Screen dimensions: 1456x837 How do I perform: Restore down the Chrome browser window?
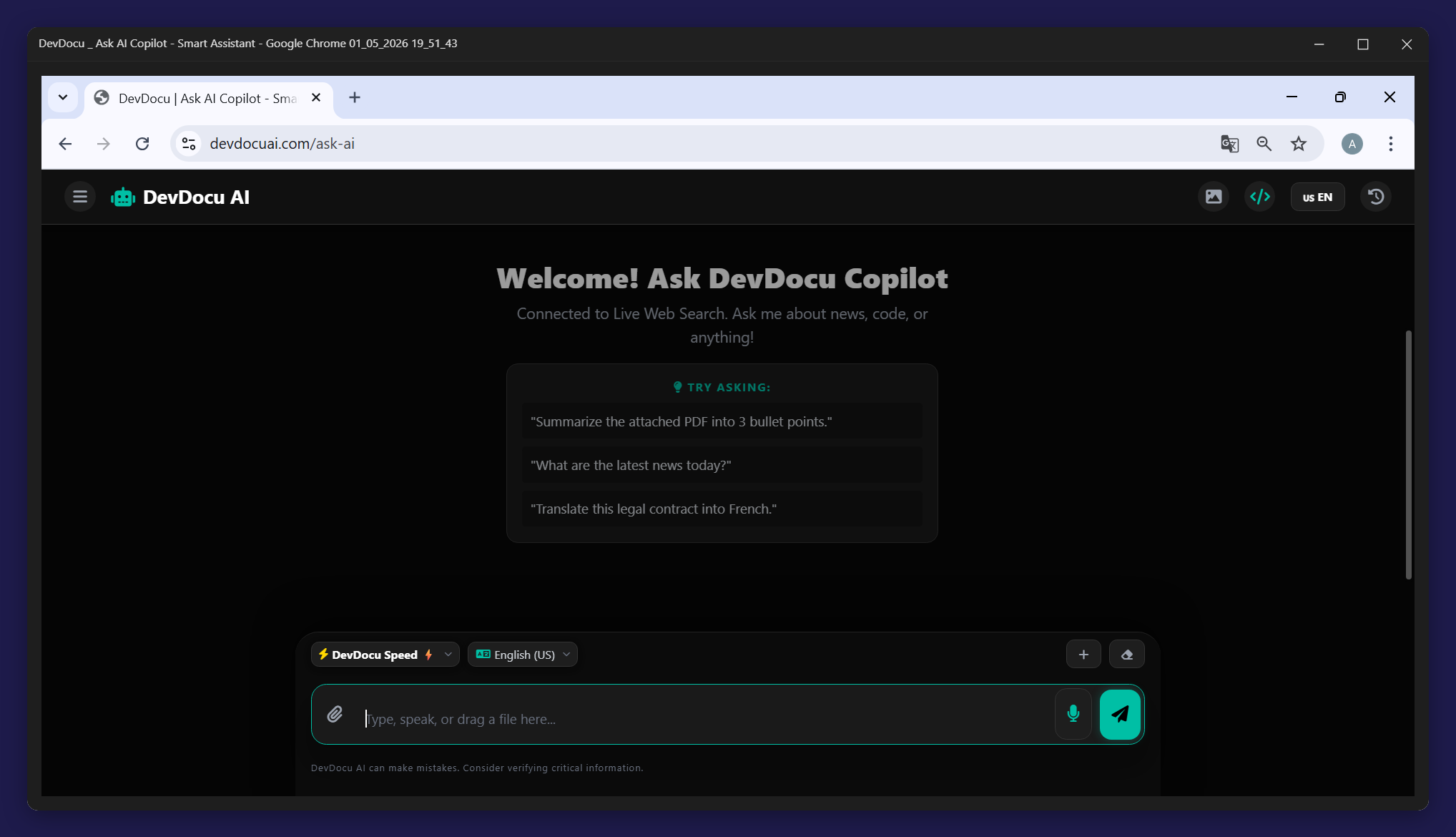pos(1340,97)
